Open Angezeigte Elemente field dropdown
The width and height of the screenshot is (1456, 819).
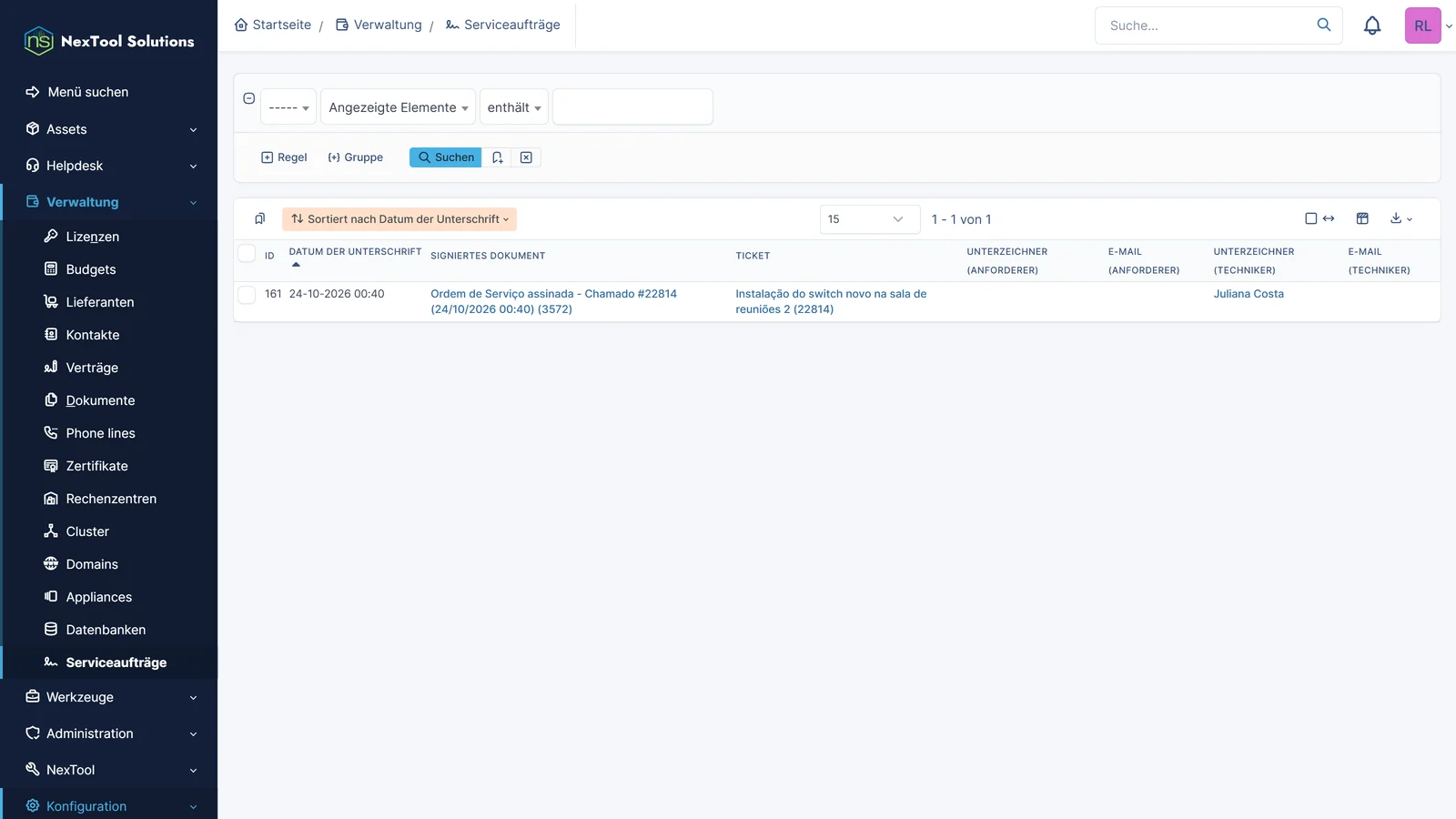click(398, 107)
